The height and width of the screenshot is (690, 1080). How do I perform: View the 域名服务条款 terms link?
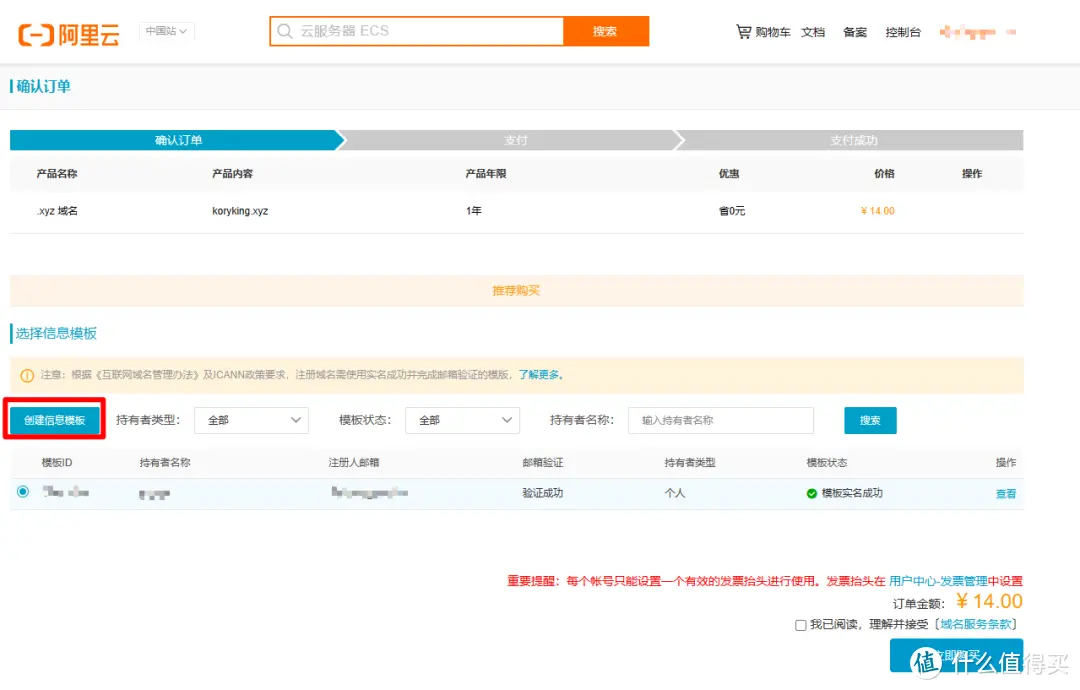[975, 625]
